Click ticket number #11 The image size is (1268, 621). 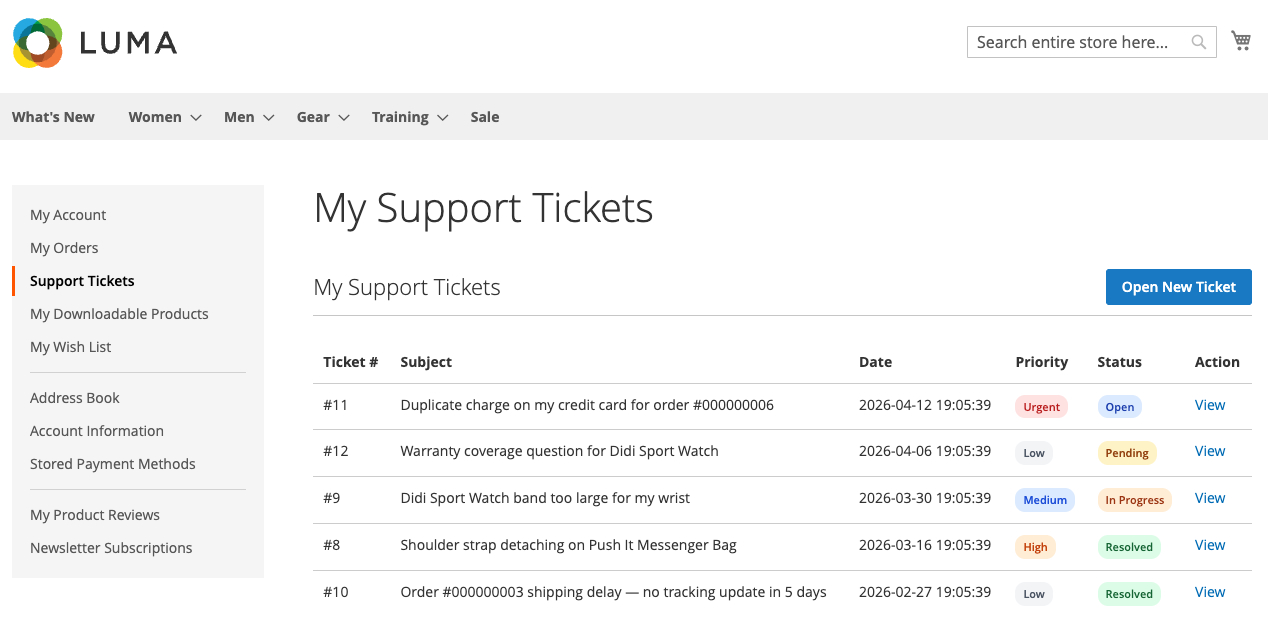(x=335, y=405)
